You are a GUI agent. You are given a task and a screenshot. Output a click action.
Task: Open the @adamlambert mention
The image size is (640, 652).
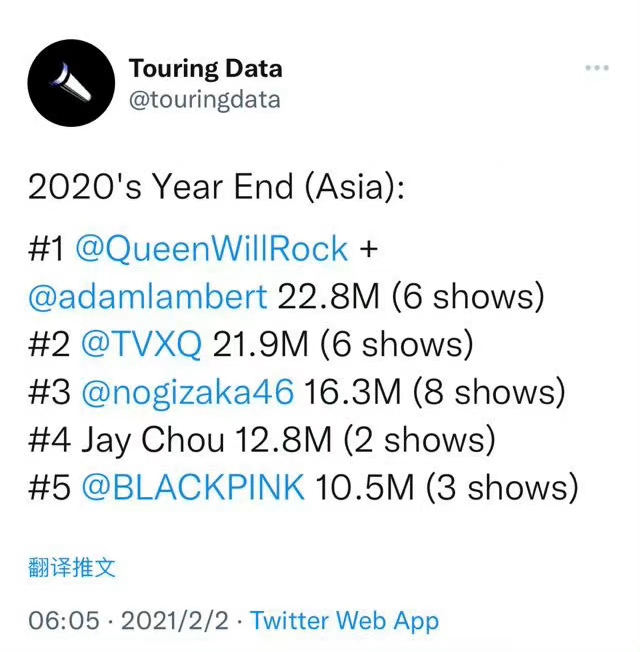[x=148, y=296]
